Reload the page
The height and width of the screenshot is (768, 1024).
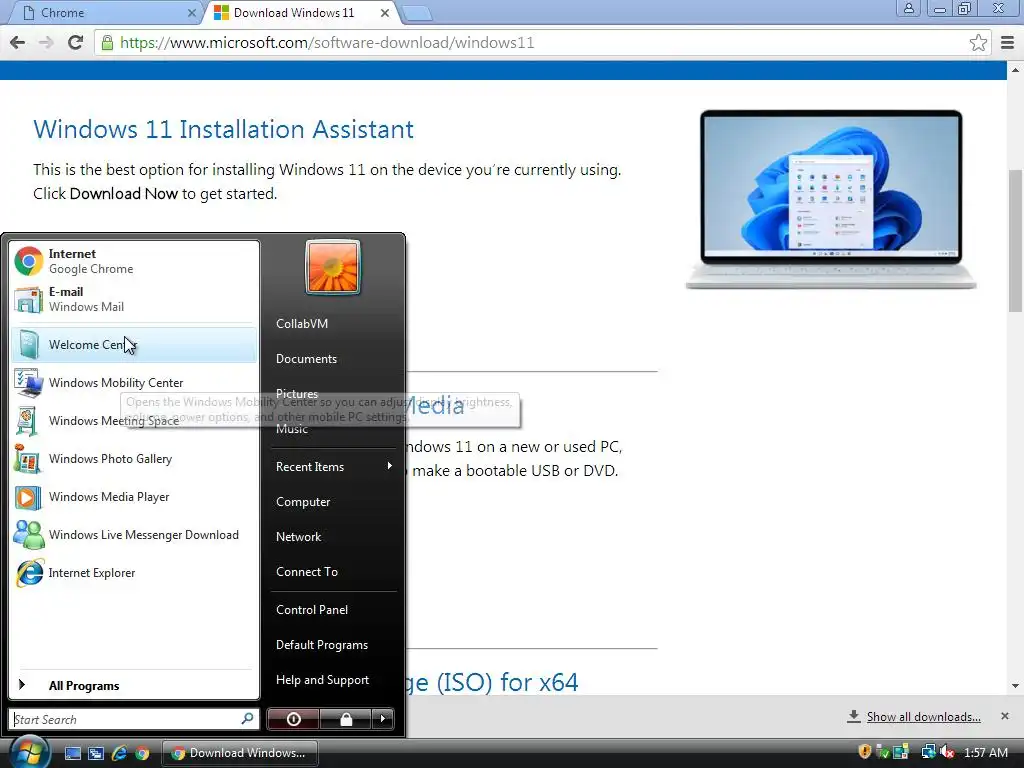coord(75,42)
